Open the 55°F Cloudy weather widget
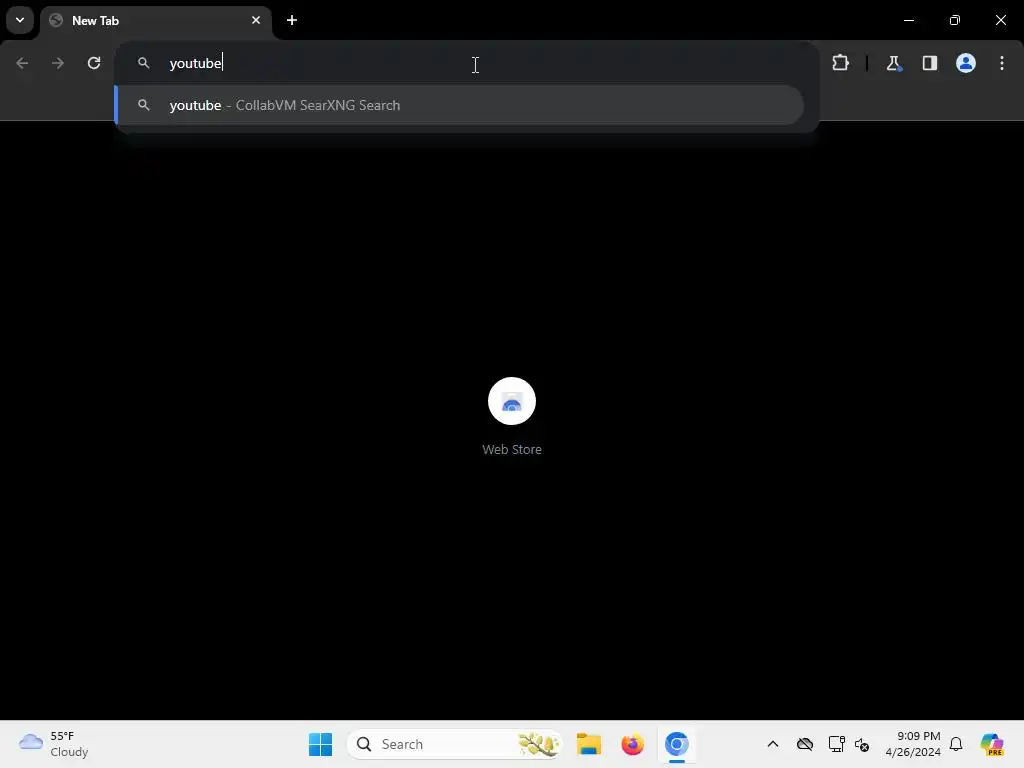Screen dimensions: 1024x768 point(54,744)
